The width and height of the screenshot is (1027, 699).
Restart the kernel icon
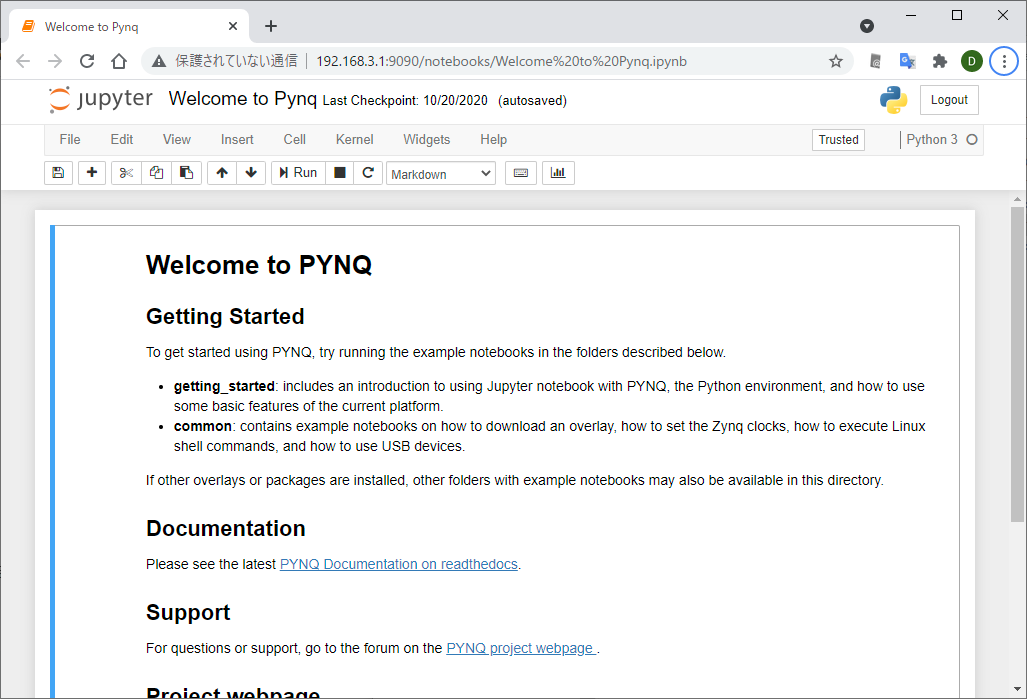coord(368,173)
